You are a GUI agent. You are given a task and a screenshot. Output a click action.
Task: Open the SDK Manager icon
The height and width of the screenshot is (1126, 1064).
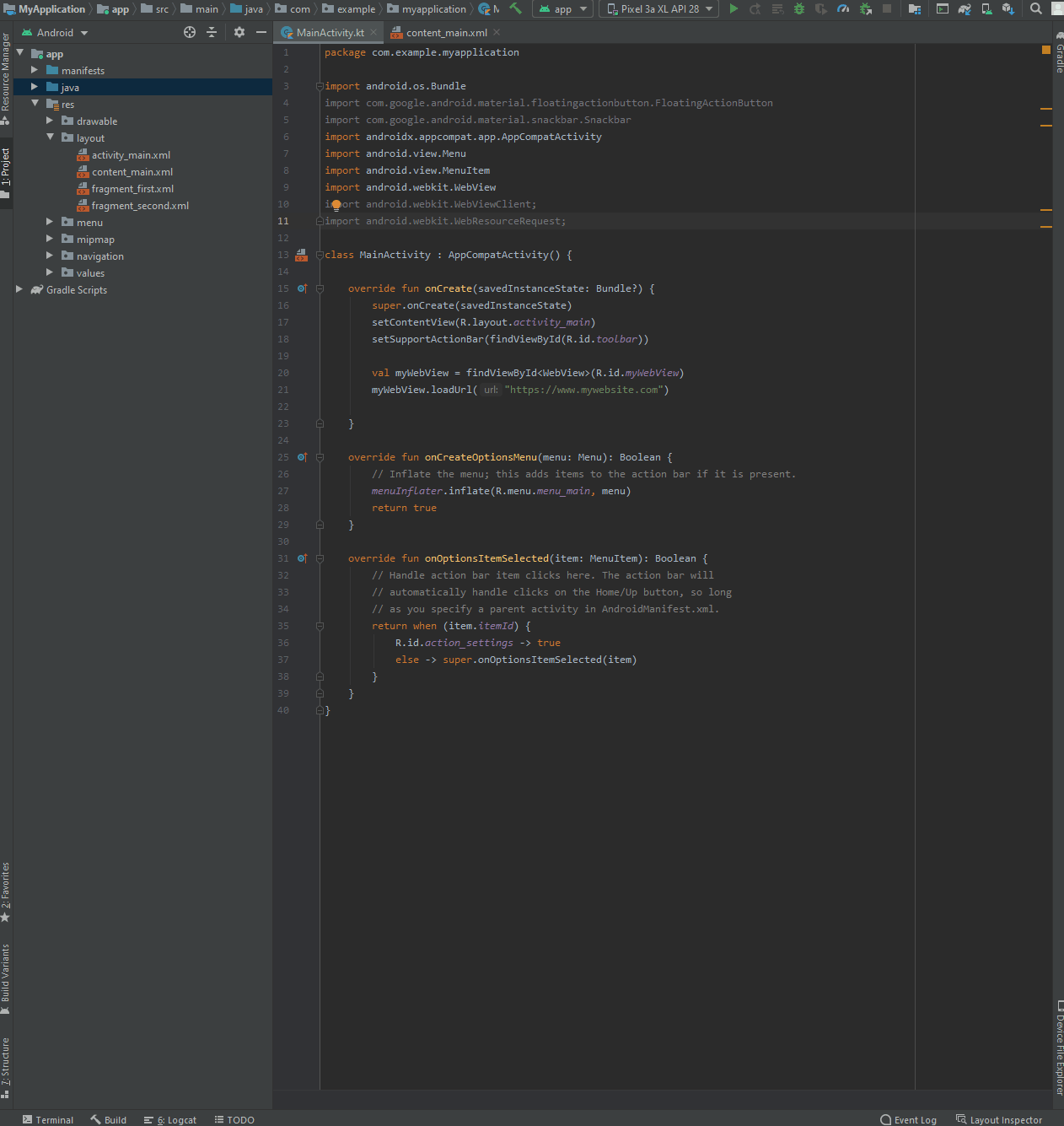tap(1008, 8)
